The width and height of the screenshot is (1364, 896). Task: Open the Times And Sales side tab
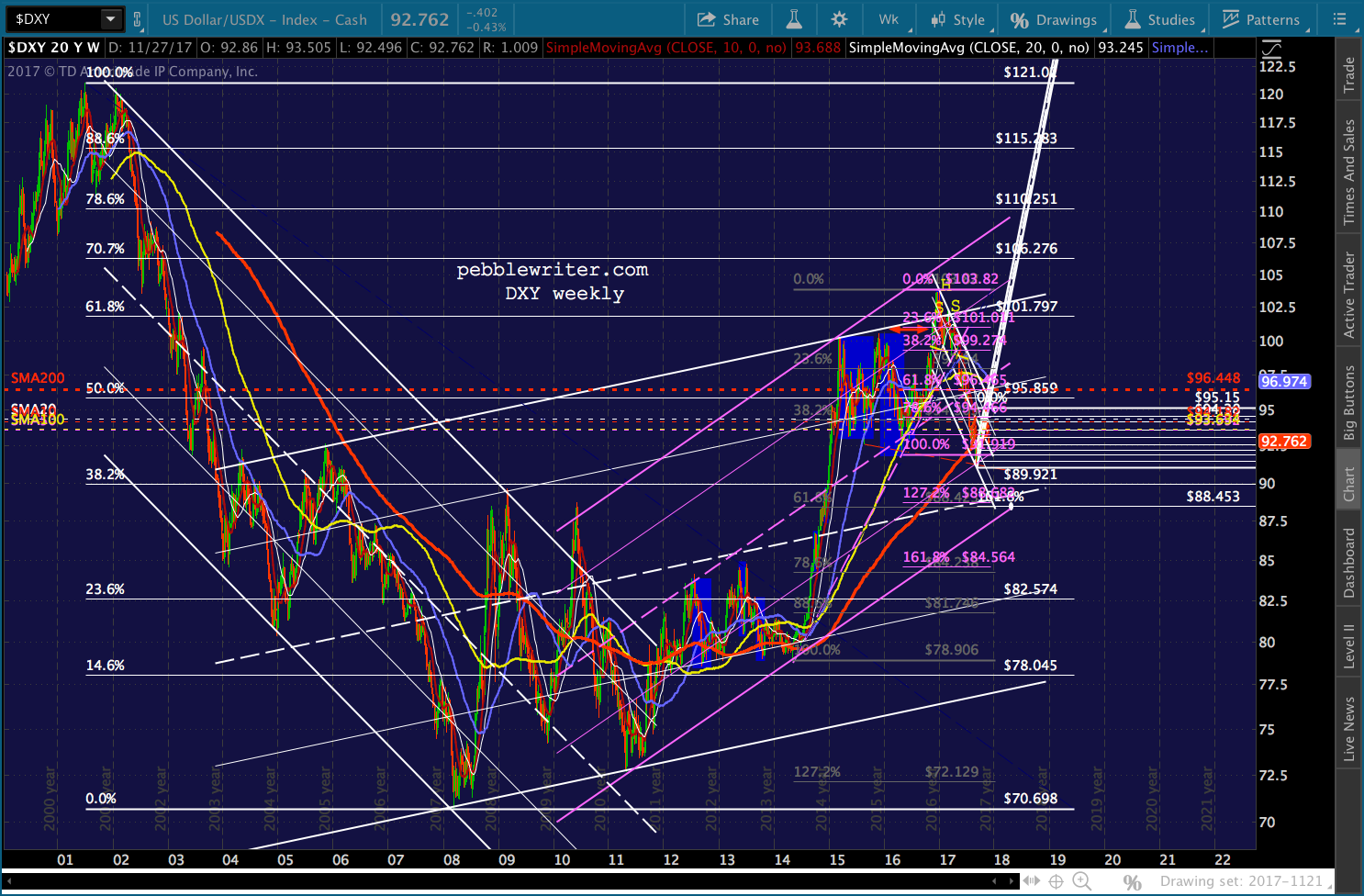click(1348, 172)
